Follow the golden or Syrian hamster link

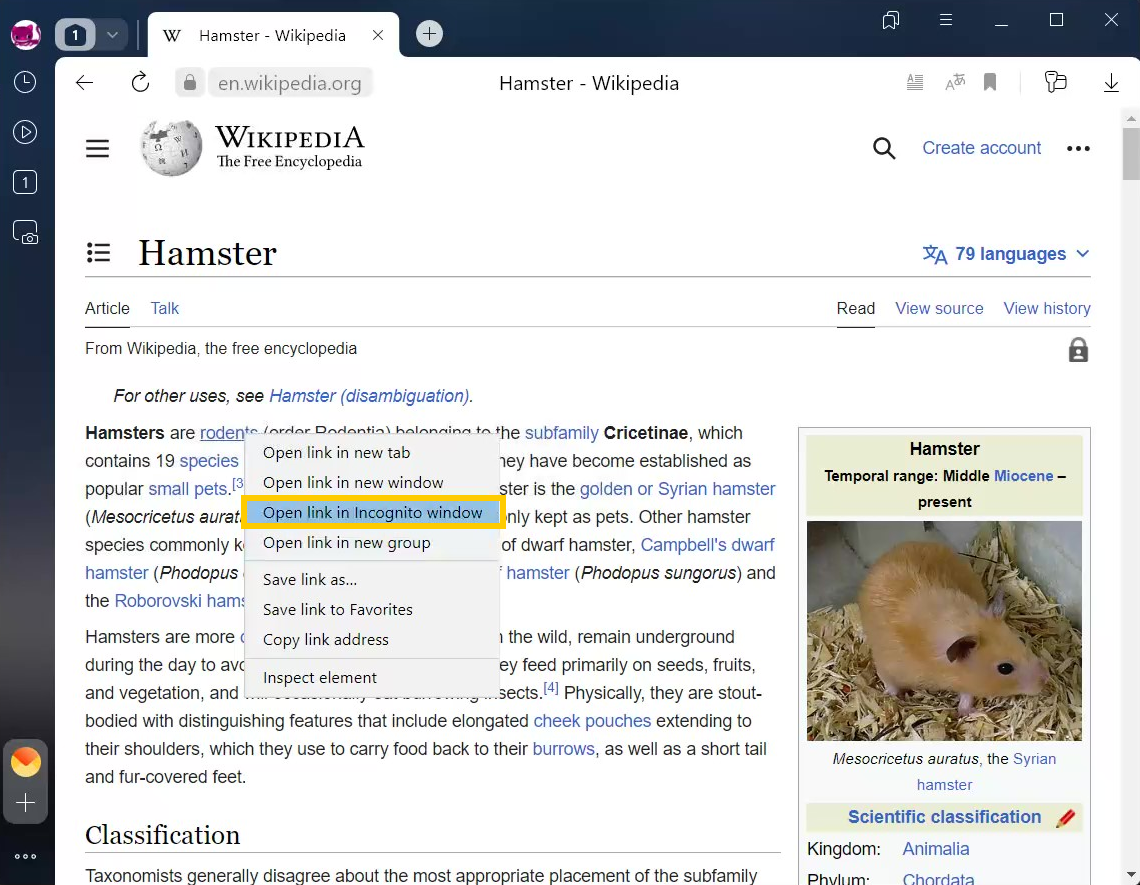[x=677, y=489]
